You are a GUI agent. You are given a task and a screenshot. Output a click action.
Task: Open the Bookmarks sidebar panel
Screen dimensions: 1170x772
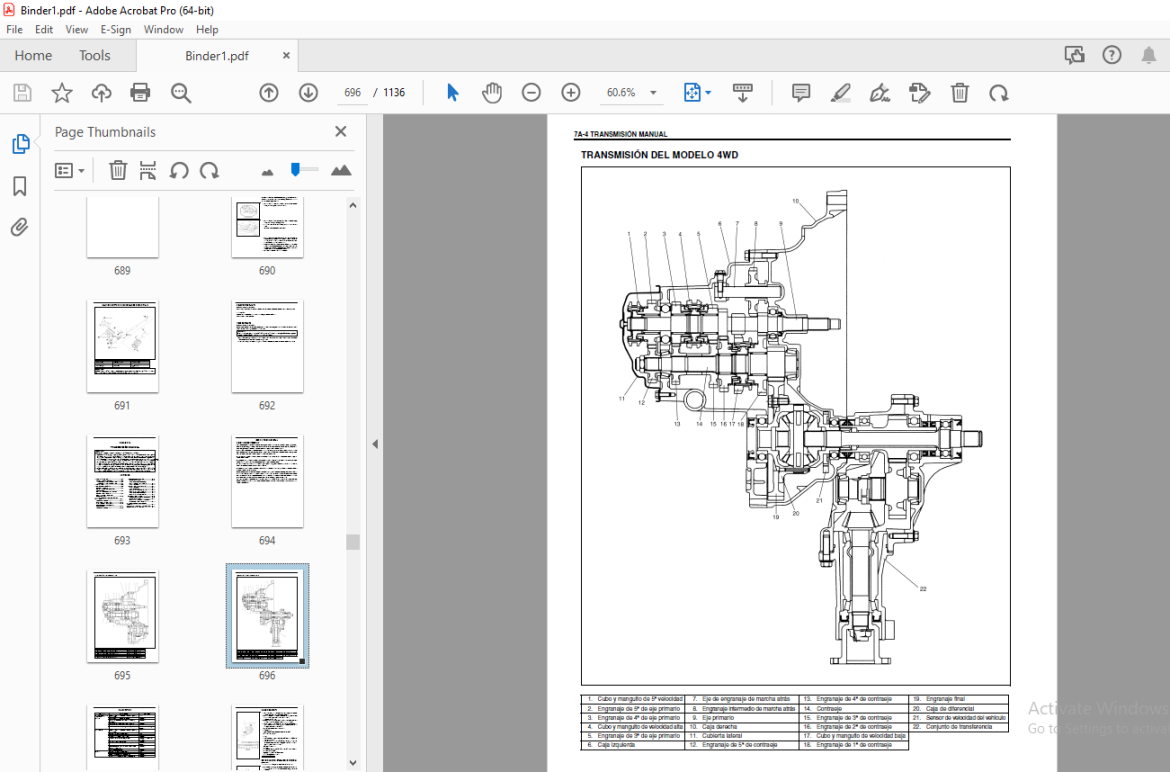tap(20, 186)
